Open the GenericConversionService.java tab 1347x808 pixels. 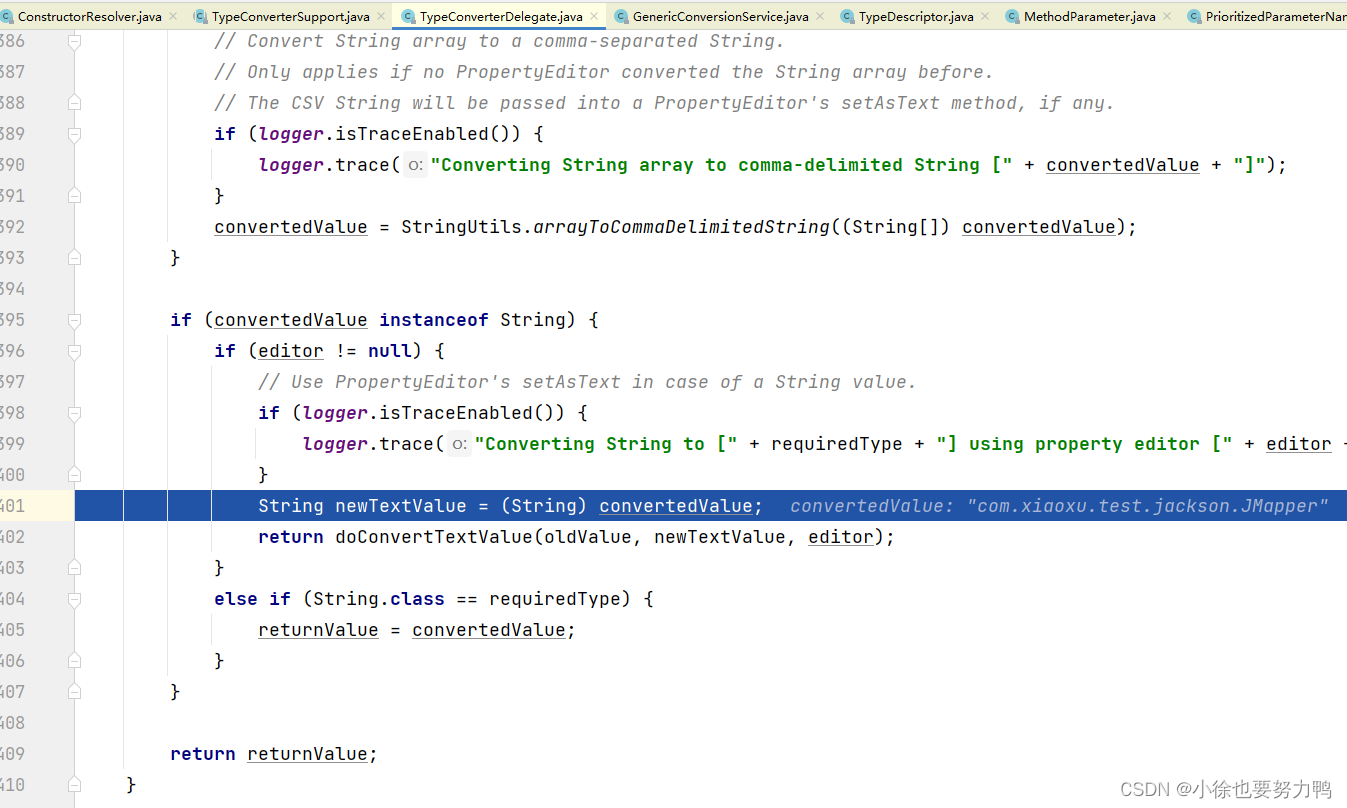pyautogui.click(x=721, y=17)
